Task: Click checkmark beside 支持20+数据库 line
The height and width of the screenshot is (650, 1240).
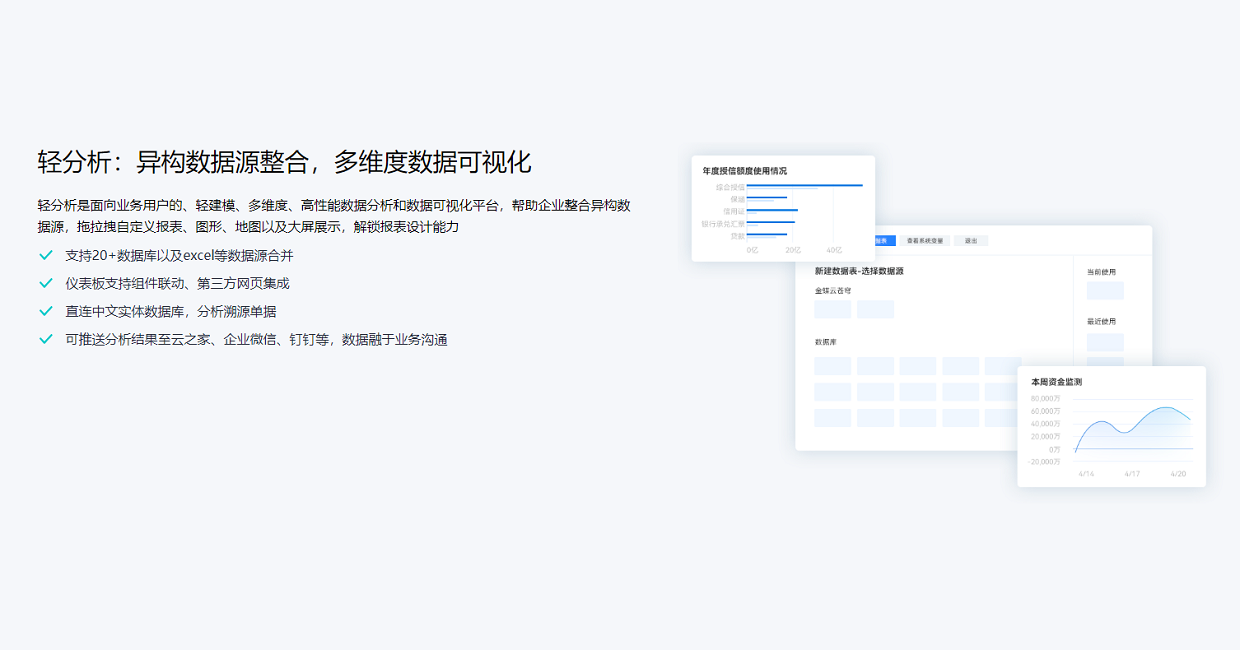Action: coord(45,255)
